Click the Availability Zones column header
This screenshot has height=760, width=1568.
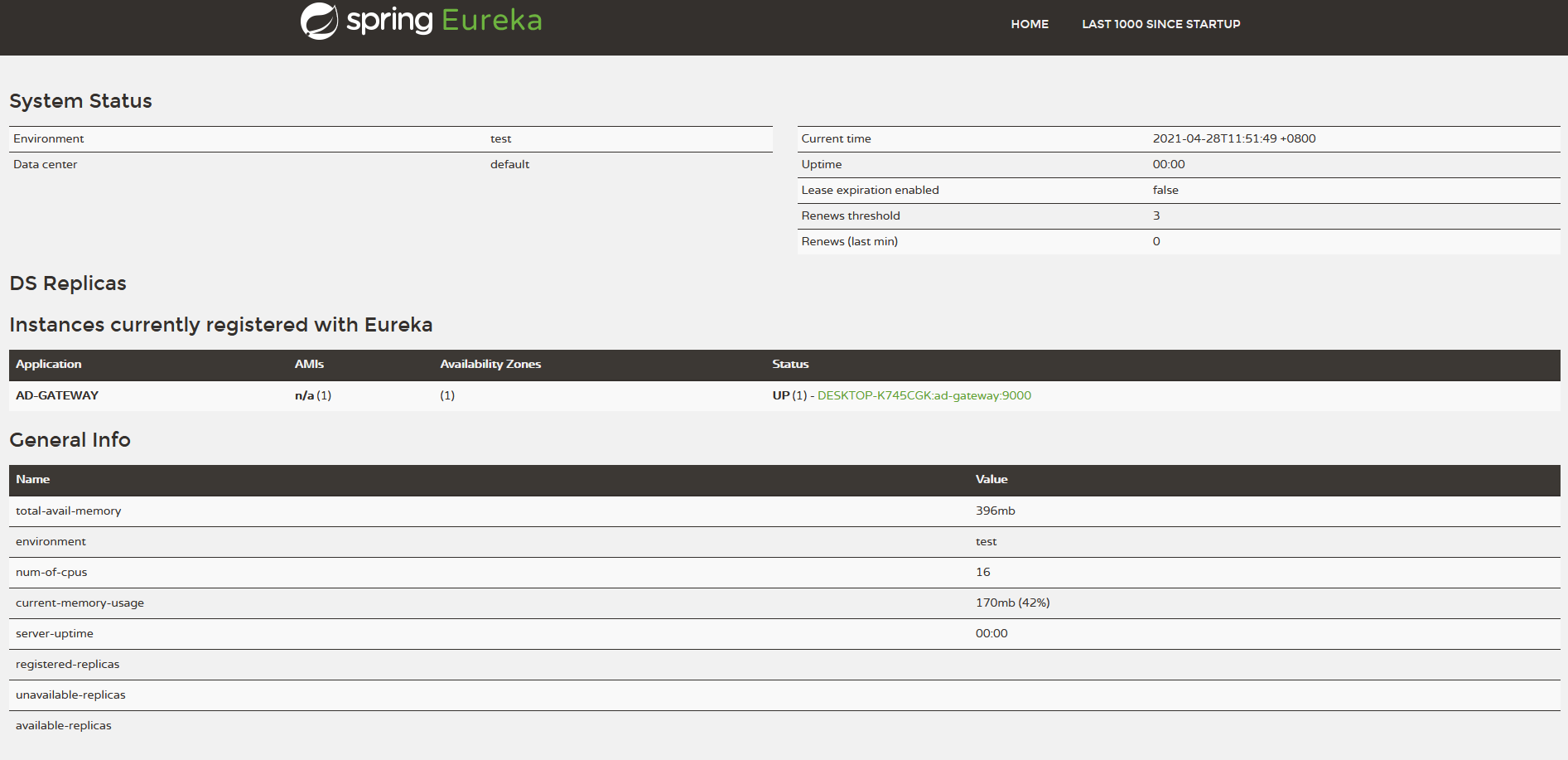(490, 364)
